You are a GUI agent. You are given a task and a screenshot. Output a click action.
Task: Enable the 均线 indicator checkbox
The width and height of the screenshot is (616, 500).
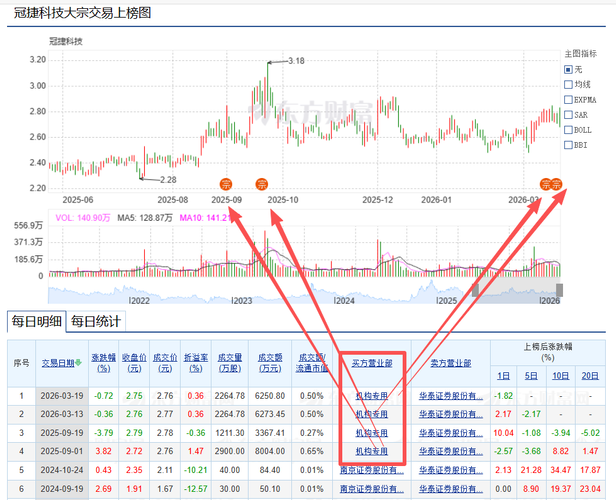click(x=568, y=84)
